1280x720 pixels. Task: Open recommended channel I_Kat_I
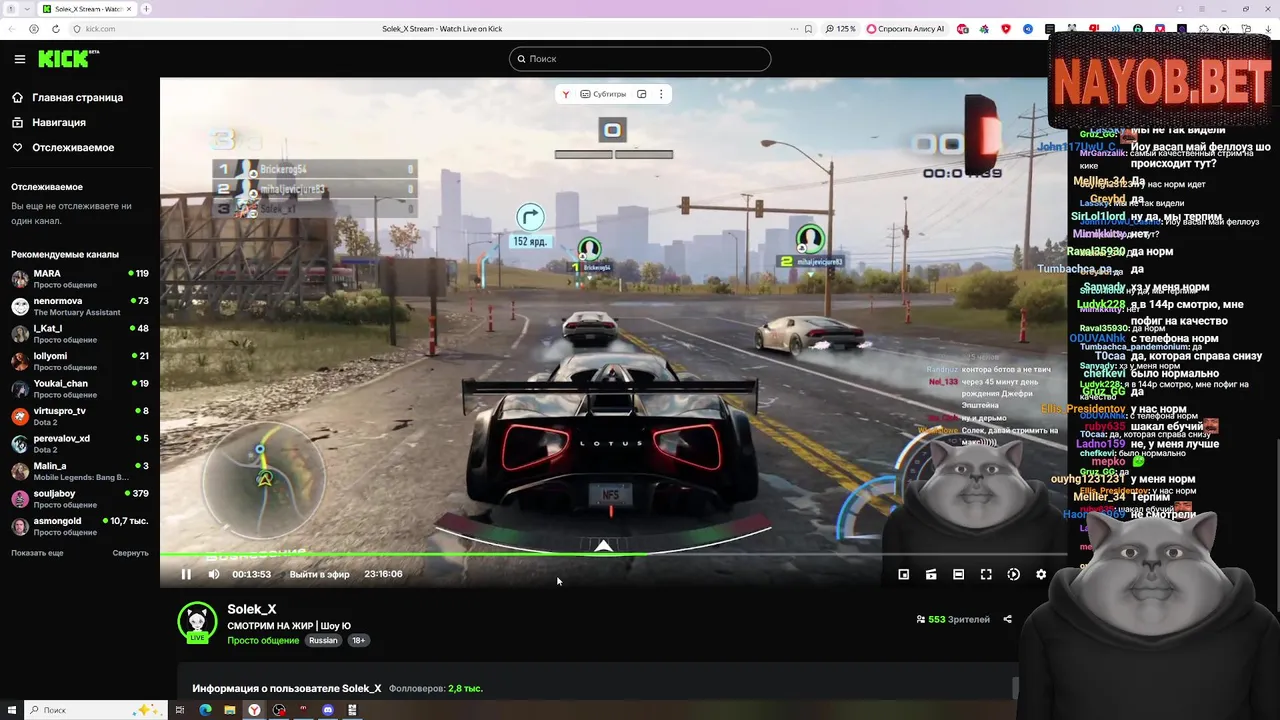[x=80, y=333]
